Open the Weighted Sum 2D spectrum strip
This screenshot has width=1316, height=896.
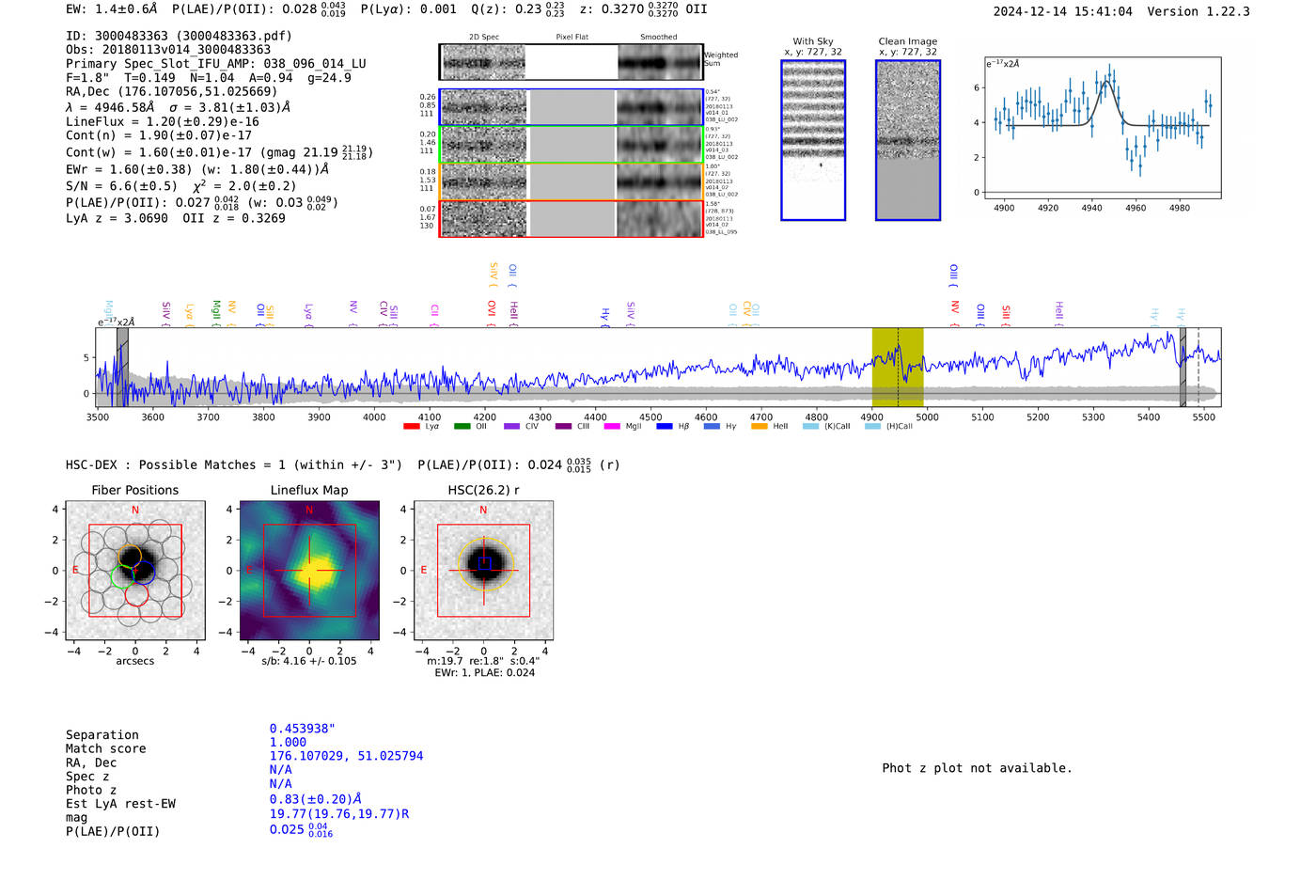pos(572,62)
